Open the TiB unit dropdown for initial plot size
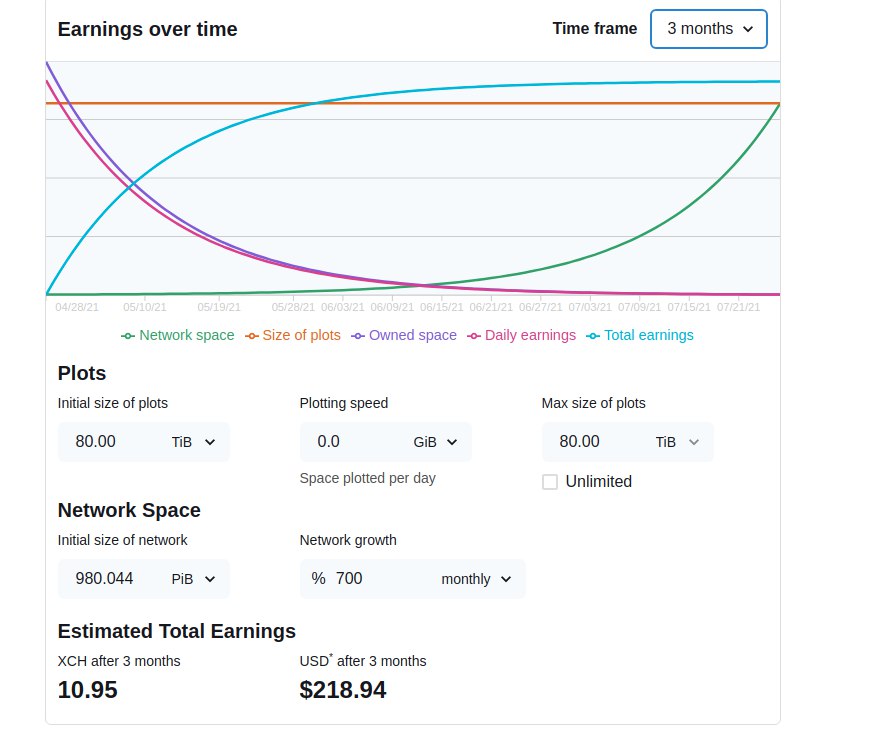 [x=196, y=442]
